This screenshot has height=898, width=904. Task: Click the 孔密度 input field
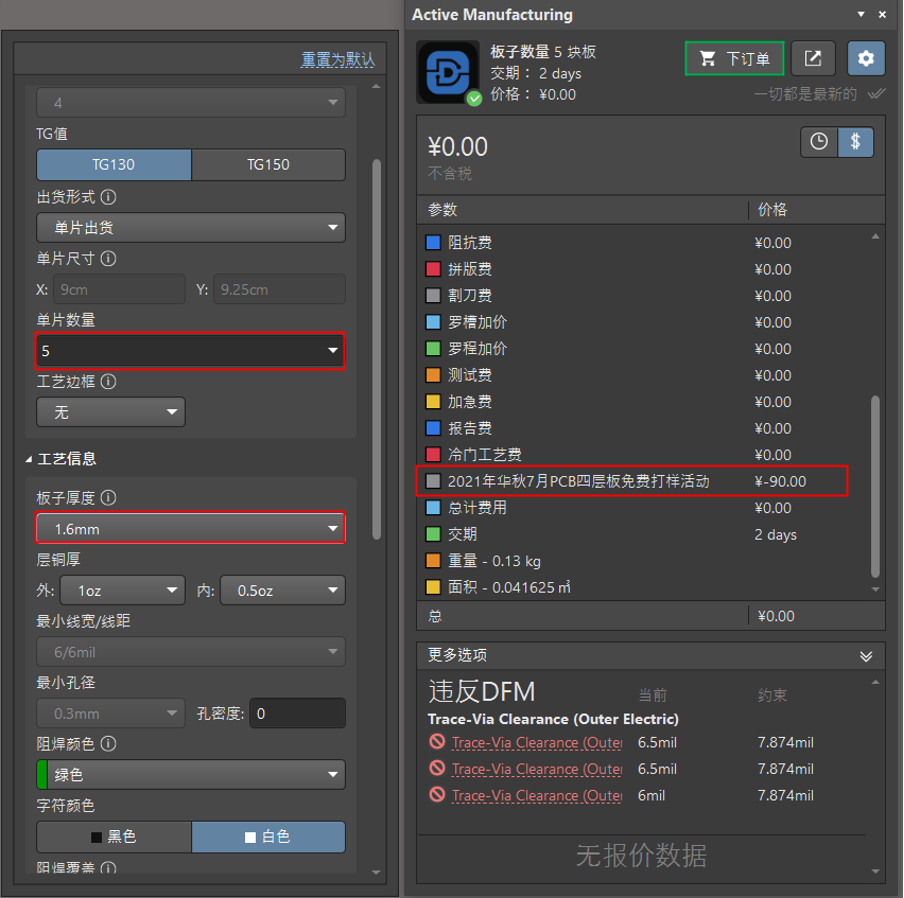point(297,713)
